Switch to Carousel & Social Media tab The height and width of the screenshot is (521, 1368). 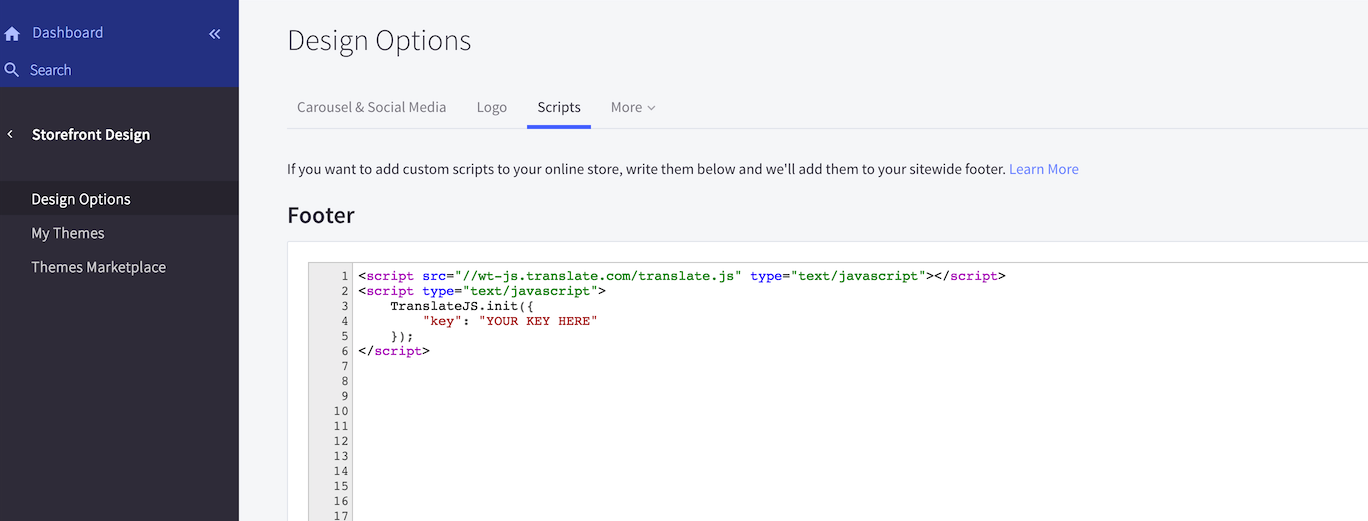(371, 107)
